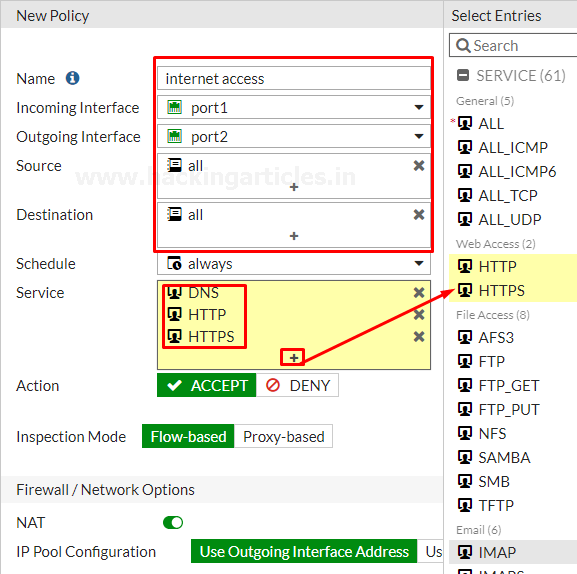The image size is (577, 574).
Task: Select Use Outgoing Interface Address
Action: click(x=304, y=552)
